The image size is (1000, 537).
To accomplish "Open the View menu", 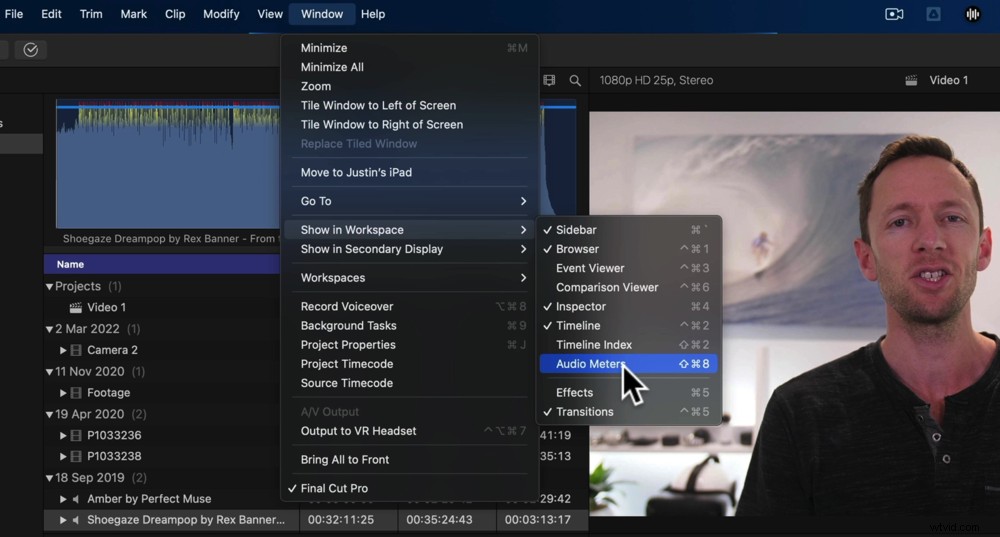I will click(x=270, y=14).
